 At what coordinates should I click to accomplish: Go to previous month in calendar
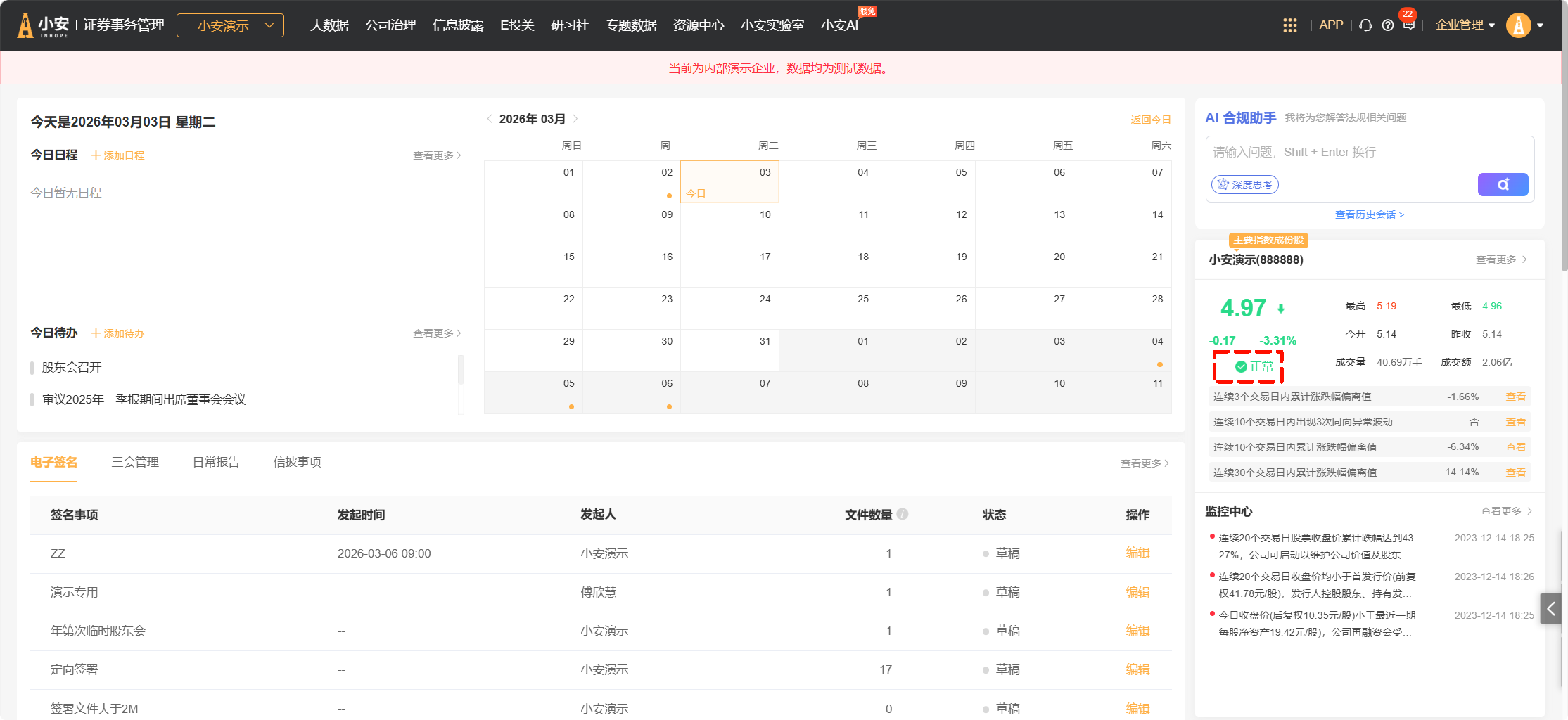pyautogui.click(x=490, y=119)
